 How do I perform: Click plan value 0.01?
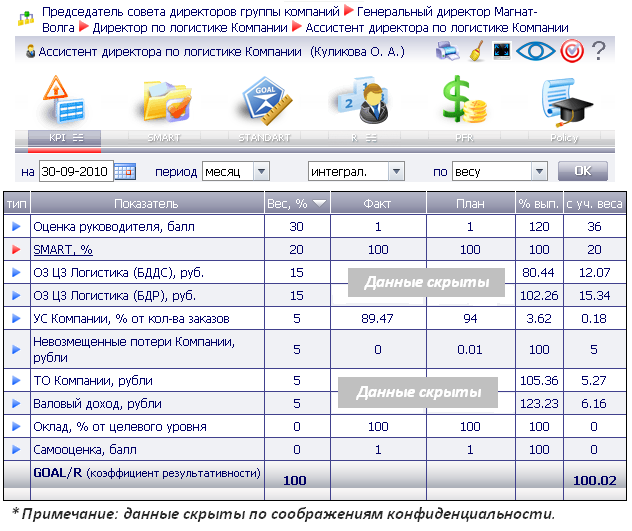(x=470, y=349)
